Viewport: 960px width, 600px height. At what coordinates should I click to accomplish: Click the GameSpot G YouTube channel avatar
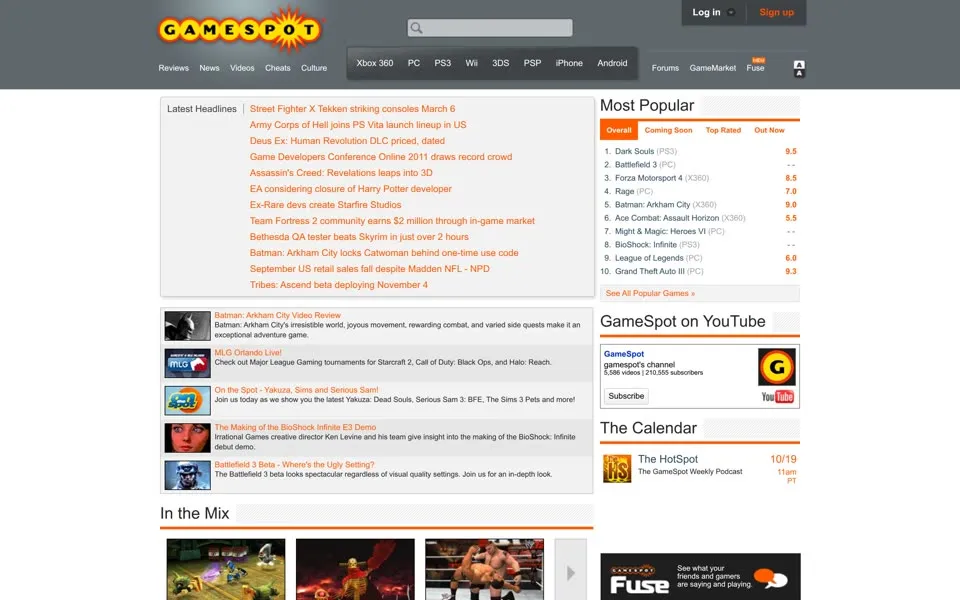click(776, 367)
